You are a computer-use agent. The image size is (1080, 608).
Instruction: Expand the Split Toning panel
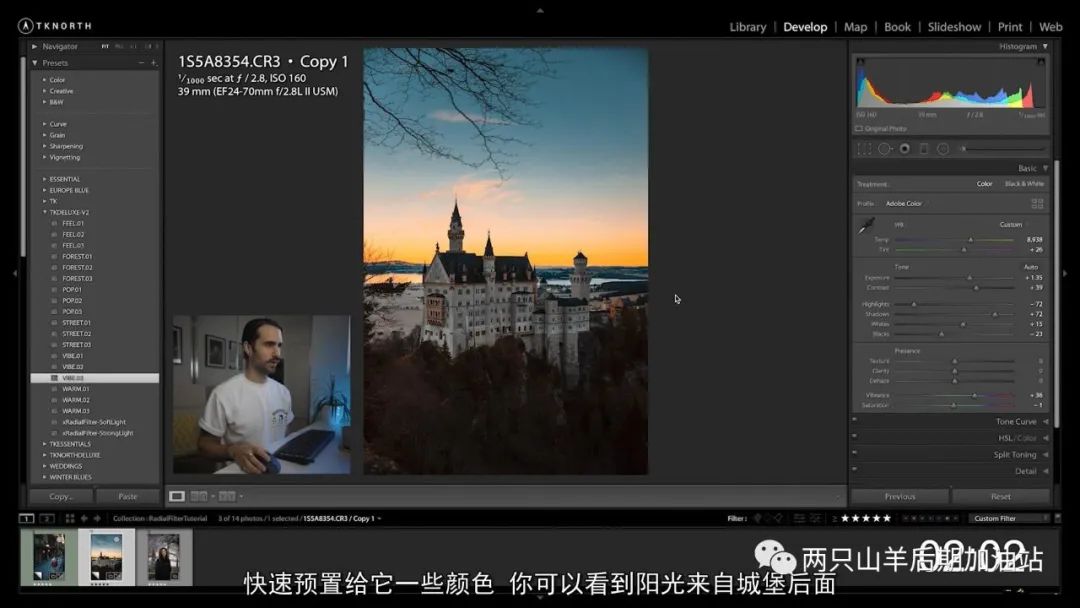[x=1014, y=455]
